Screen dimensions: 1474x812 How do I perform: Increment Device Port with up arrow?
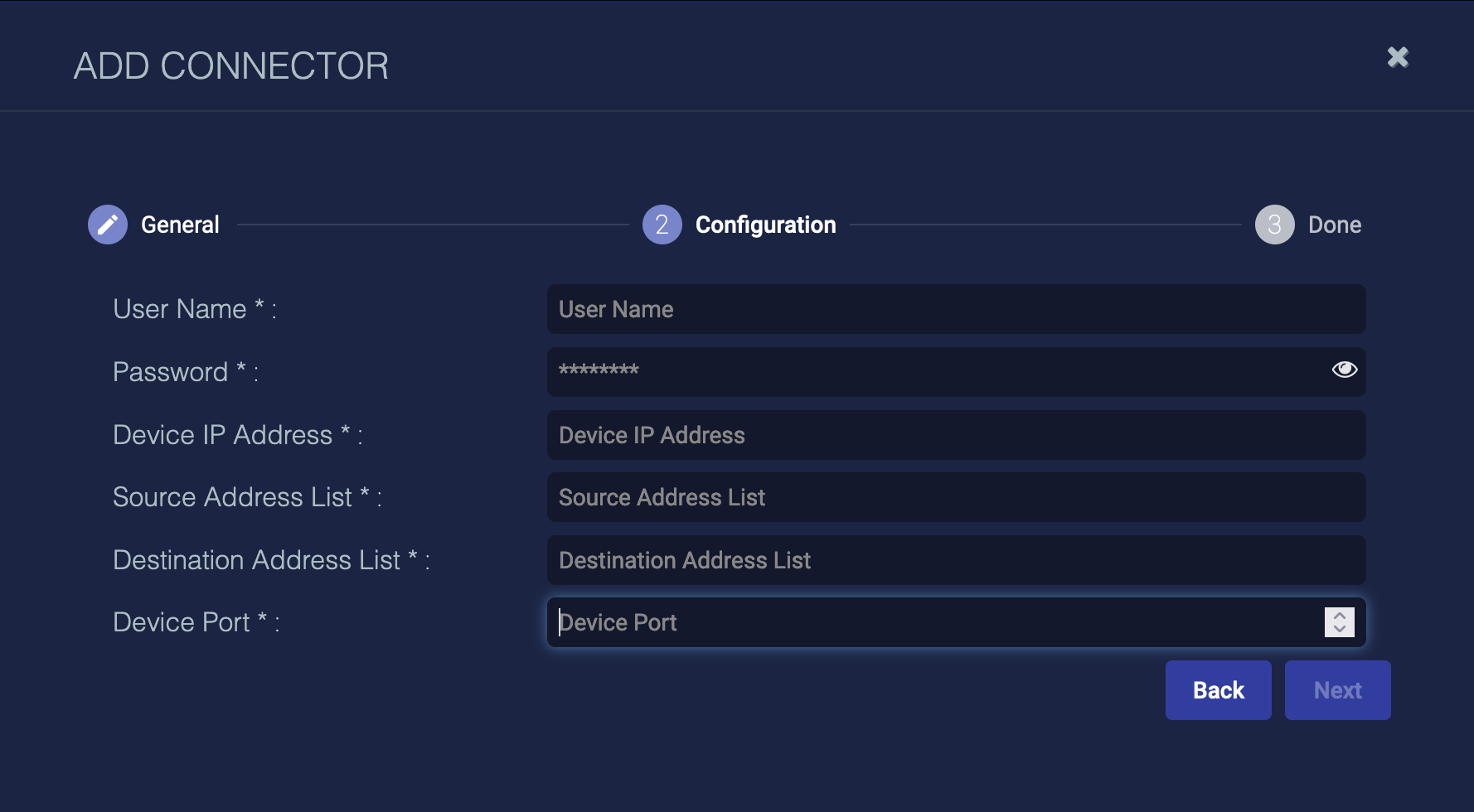pyautogui.click(x=1339, y=615)
